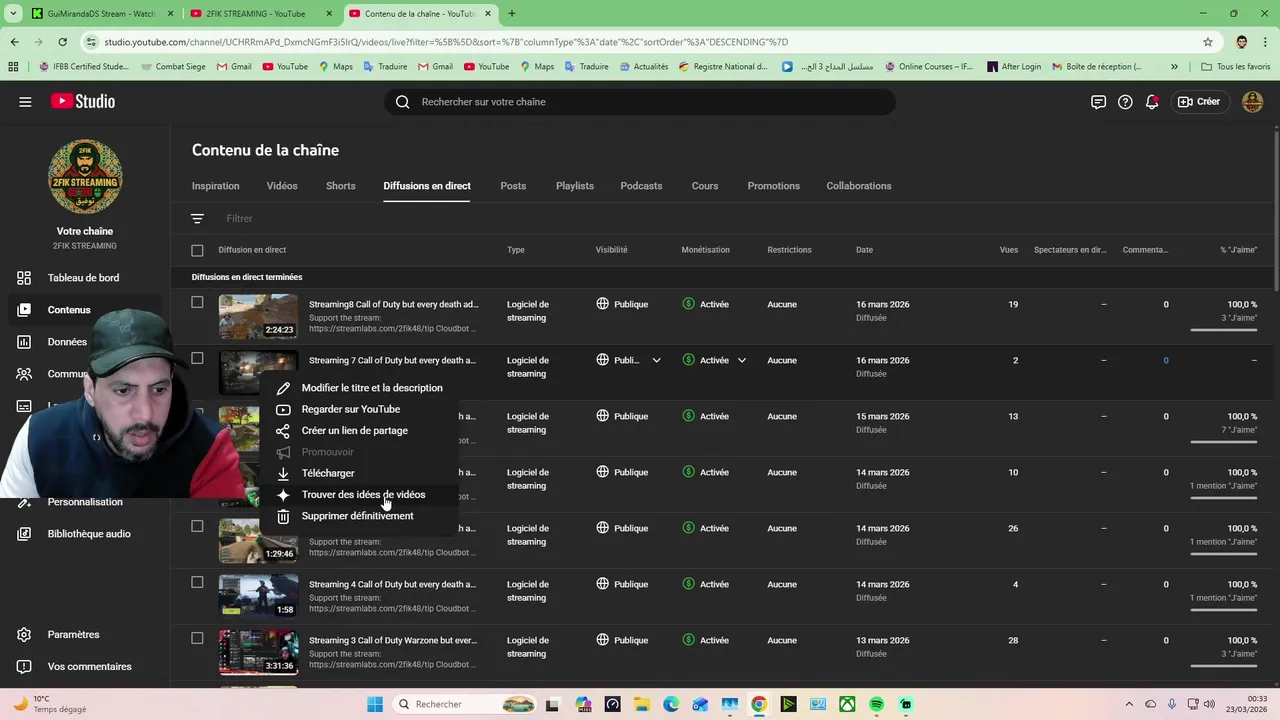
Task: Click the filter lines icon
Action: click(197, 218)
